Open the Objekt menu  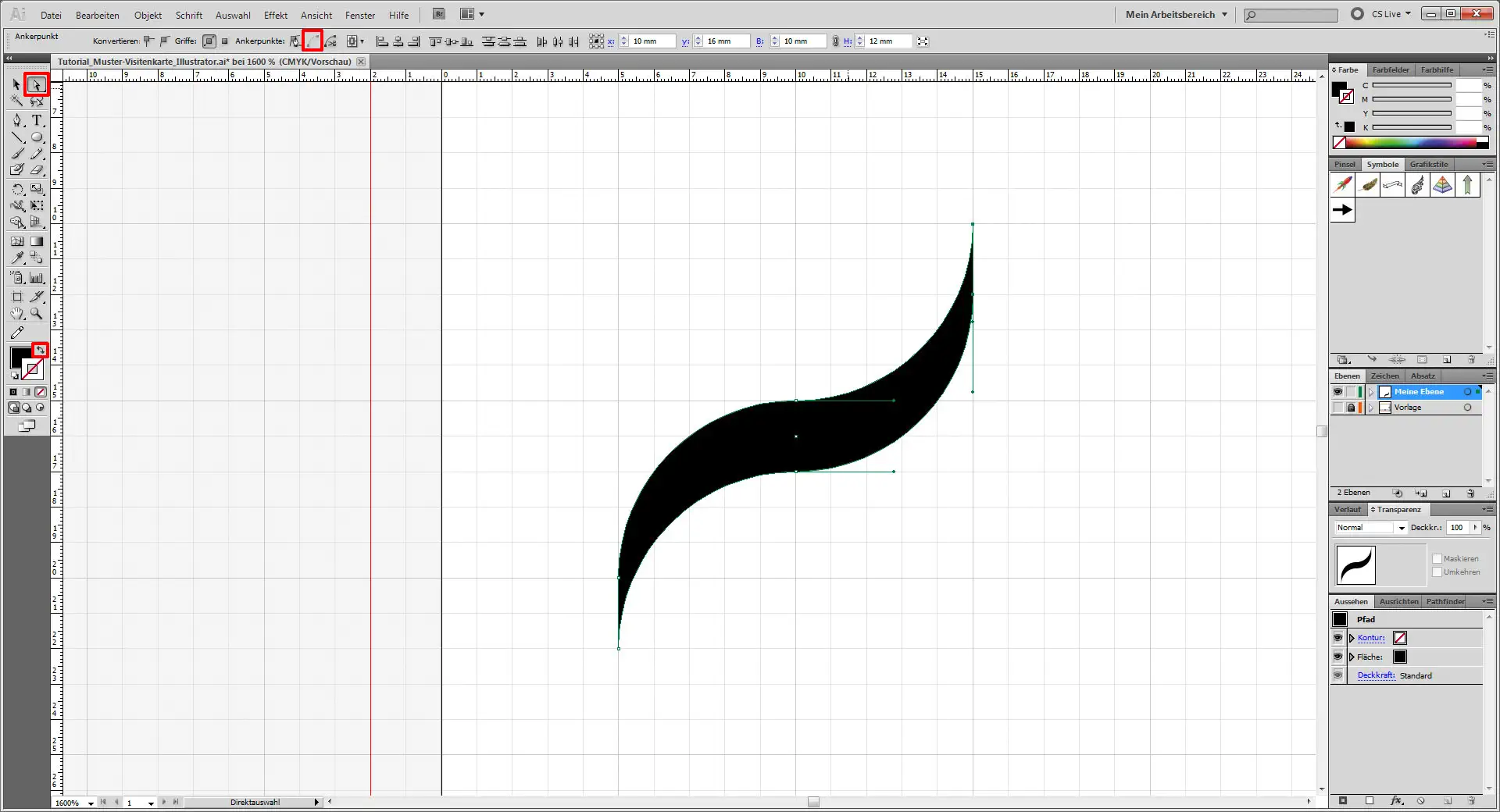click(148, 15)
